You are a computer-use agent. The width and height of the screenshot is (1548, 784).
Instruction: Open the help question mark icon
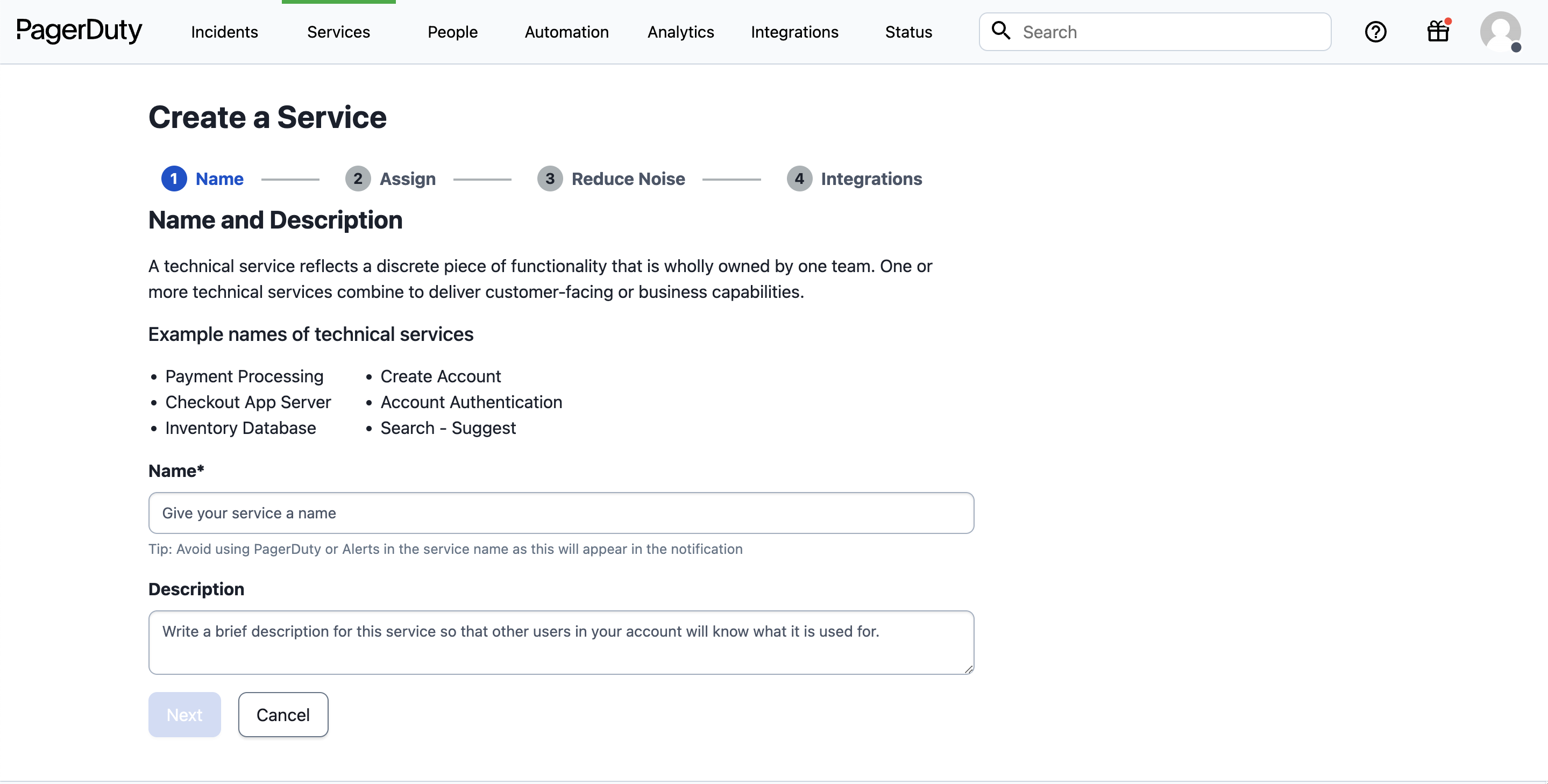1375,32
